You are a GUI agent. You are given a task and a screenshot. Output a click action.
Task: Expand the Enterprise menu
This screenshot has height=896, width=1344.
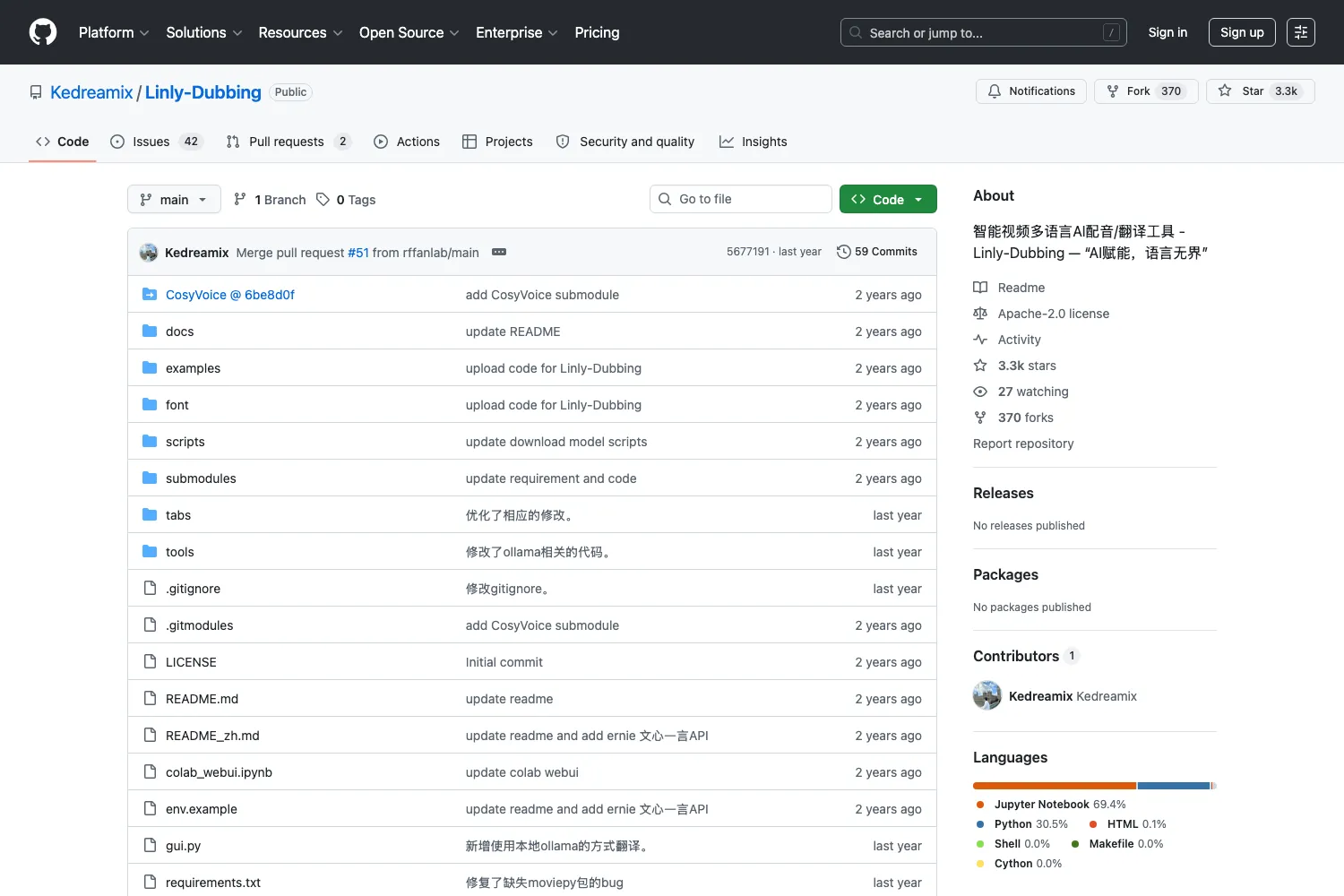click(517, 32)
